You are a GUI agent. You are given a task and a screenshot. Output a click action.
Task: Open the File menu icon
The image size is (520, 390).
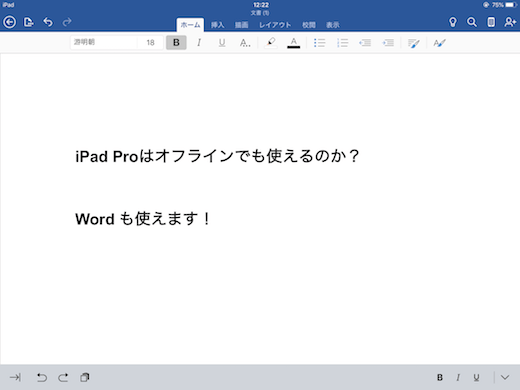[29, 22]
